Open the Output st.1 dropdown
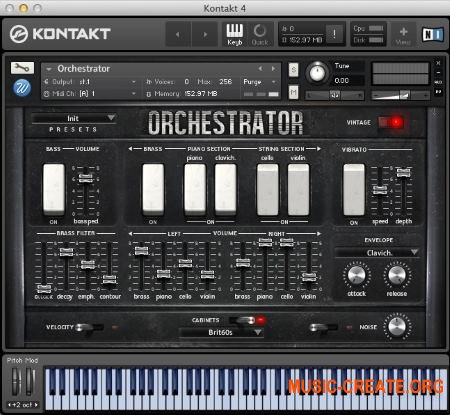This screenshot has width=450, height=415. tap(91, 82)
